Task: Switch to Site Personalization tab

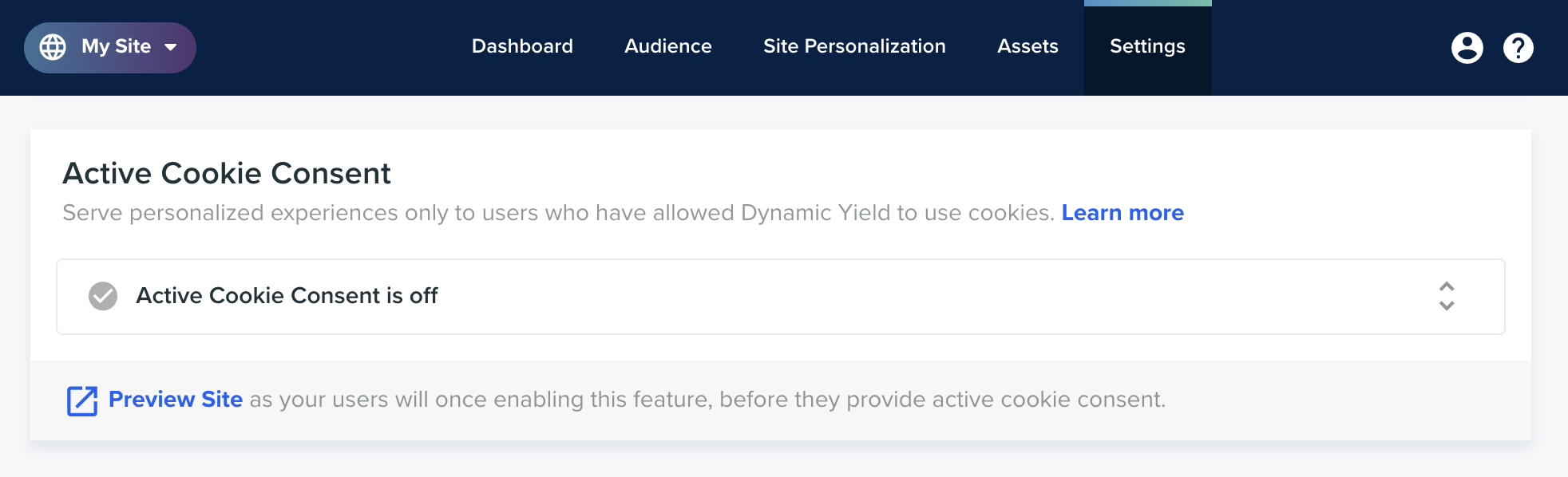Action: [854, 46]
